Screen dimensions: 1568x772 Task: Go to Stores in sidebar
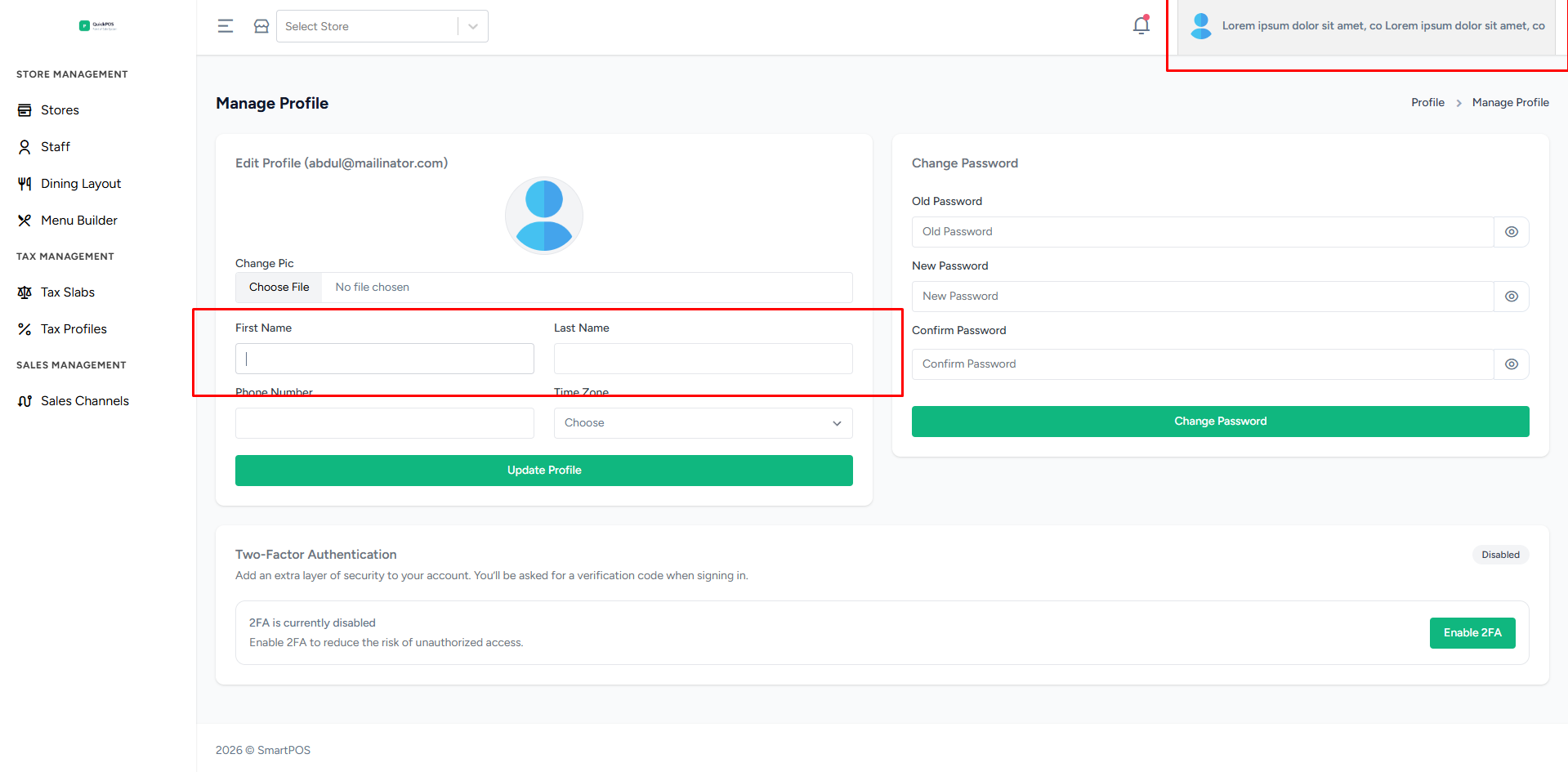(x=60, y=110)
